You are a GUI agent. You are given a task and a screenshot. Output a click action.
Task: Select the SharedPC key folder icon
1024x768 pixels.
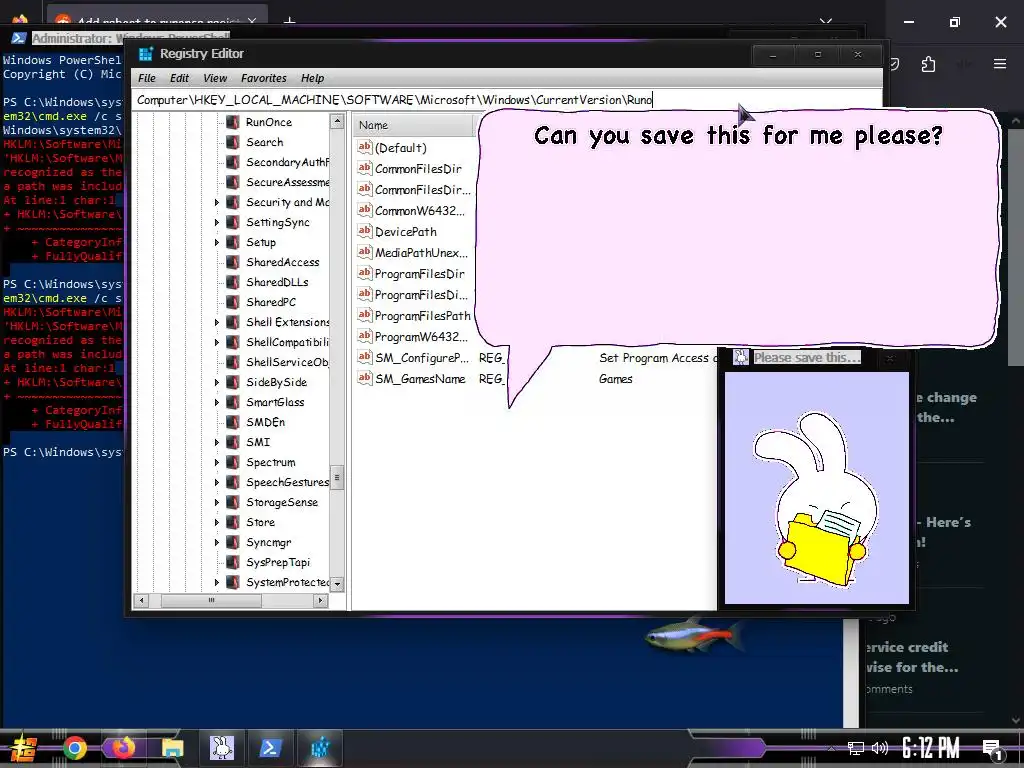pos(232,302)
